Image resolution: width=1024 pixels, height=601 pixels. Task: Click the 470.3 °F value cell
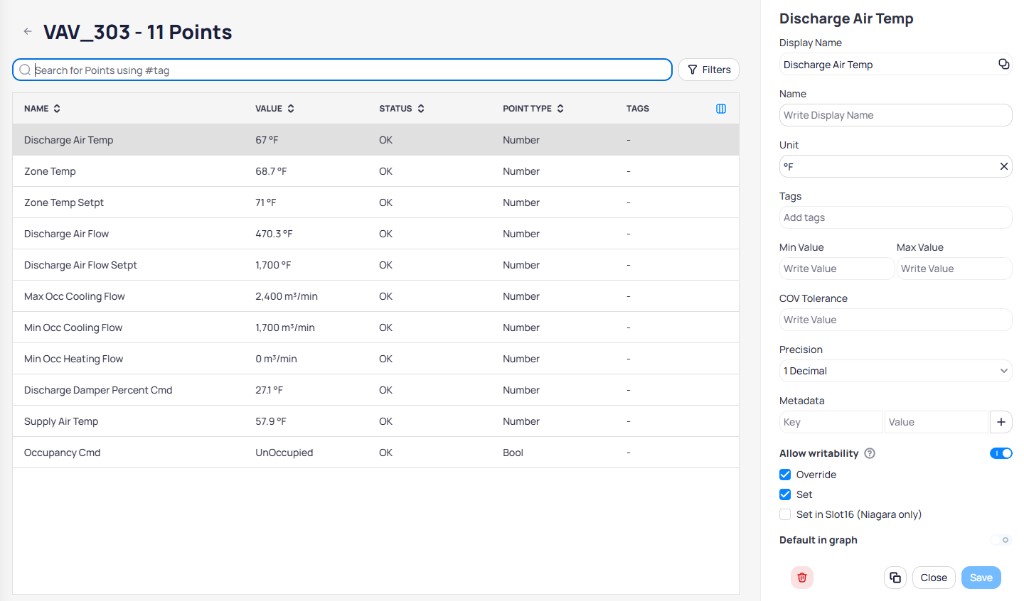(274, 234)
